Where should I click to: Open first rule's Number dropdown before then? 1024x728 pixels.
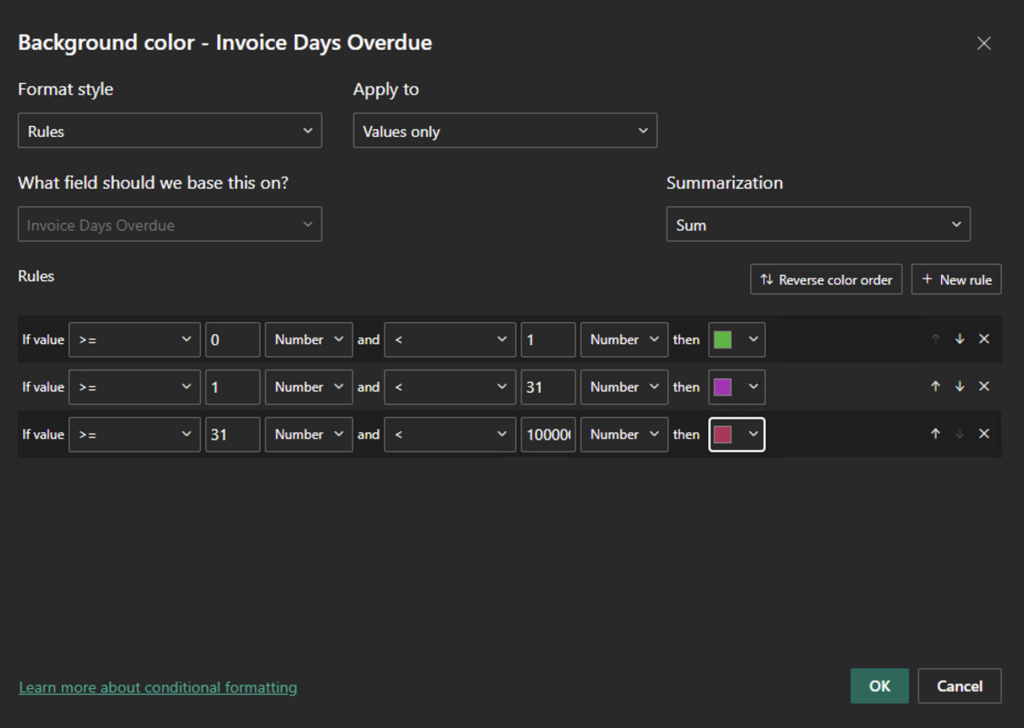pos(624,340)
